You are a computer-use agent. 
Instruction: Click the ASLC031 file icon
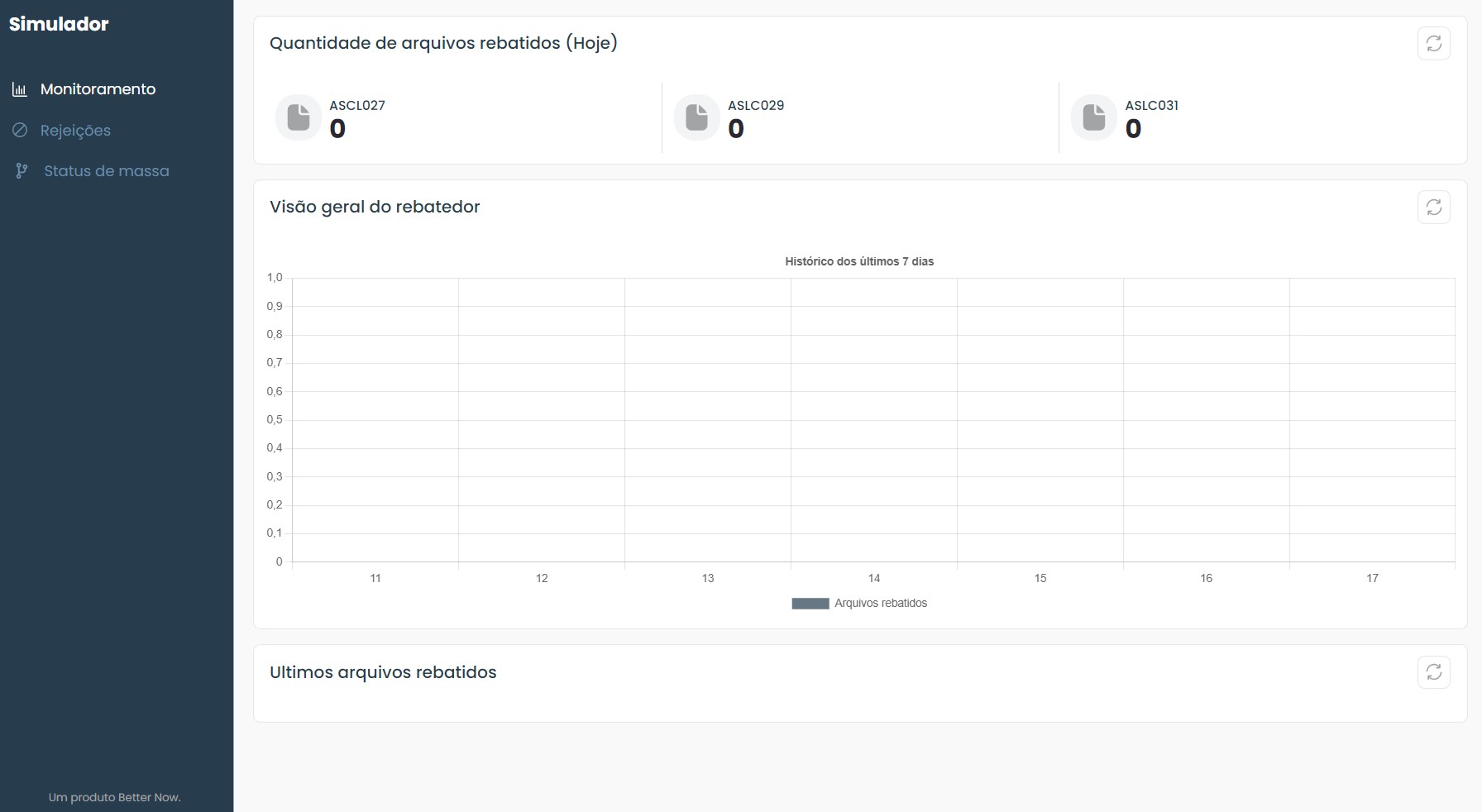click(1093, 117)
